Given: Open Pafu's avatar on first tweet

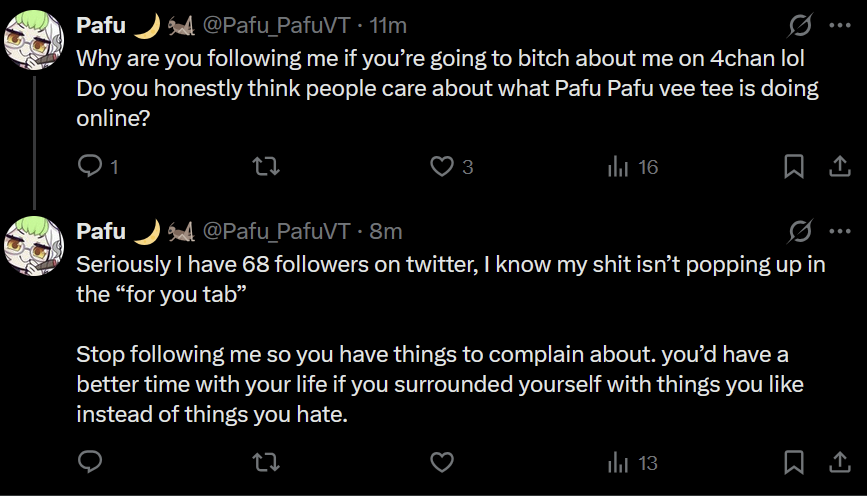Looking at the screenshot, I should pos(36,39).
